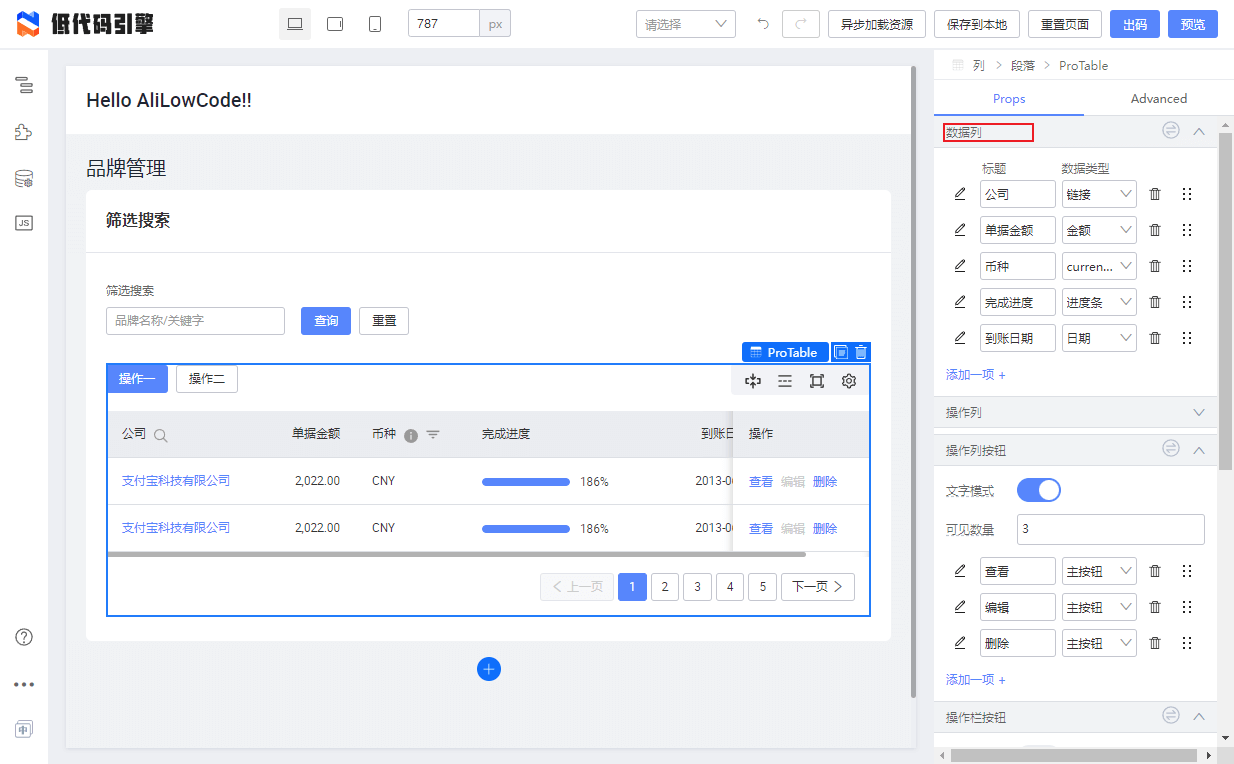Viewport: 1234px width, 764px height.
Task: Click the 异步加载资源 button
Action: point(877,24)
